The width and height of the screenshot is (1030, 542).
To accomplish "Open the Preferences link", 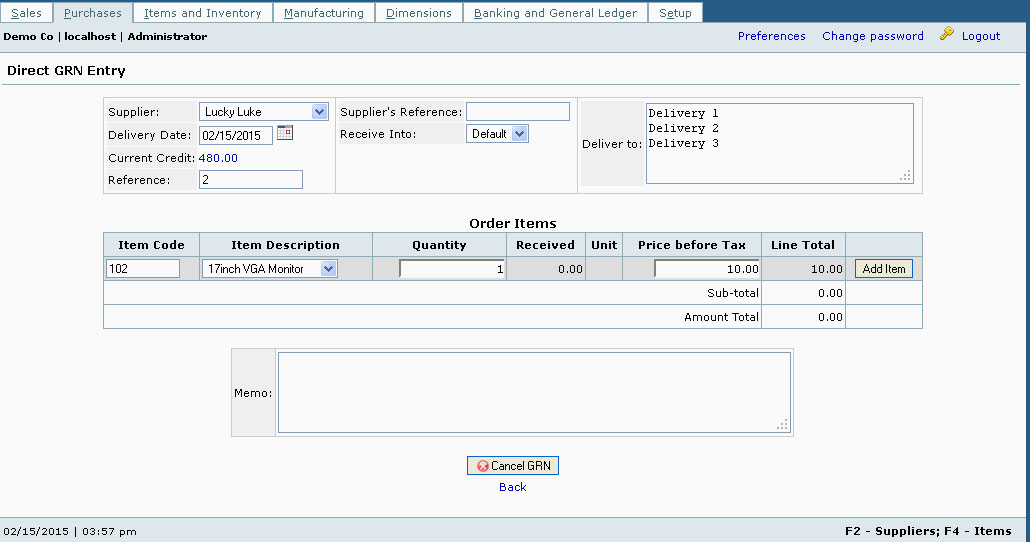I will (x=771, y=36).
